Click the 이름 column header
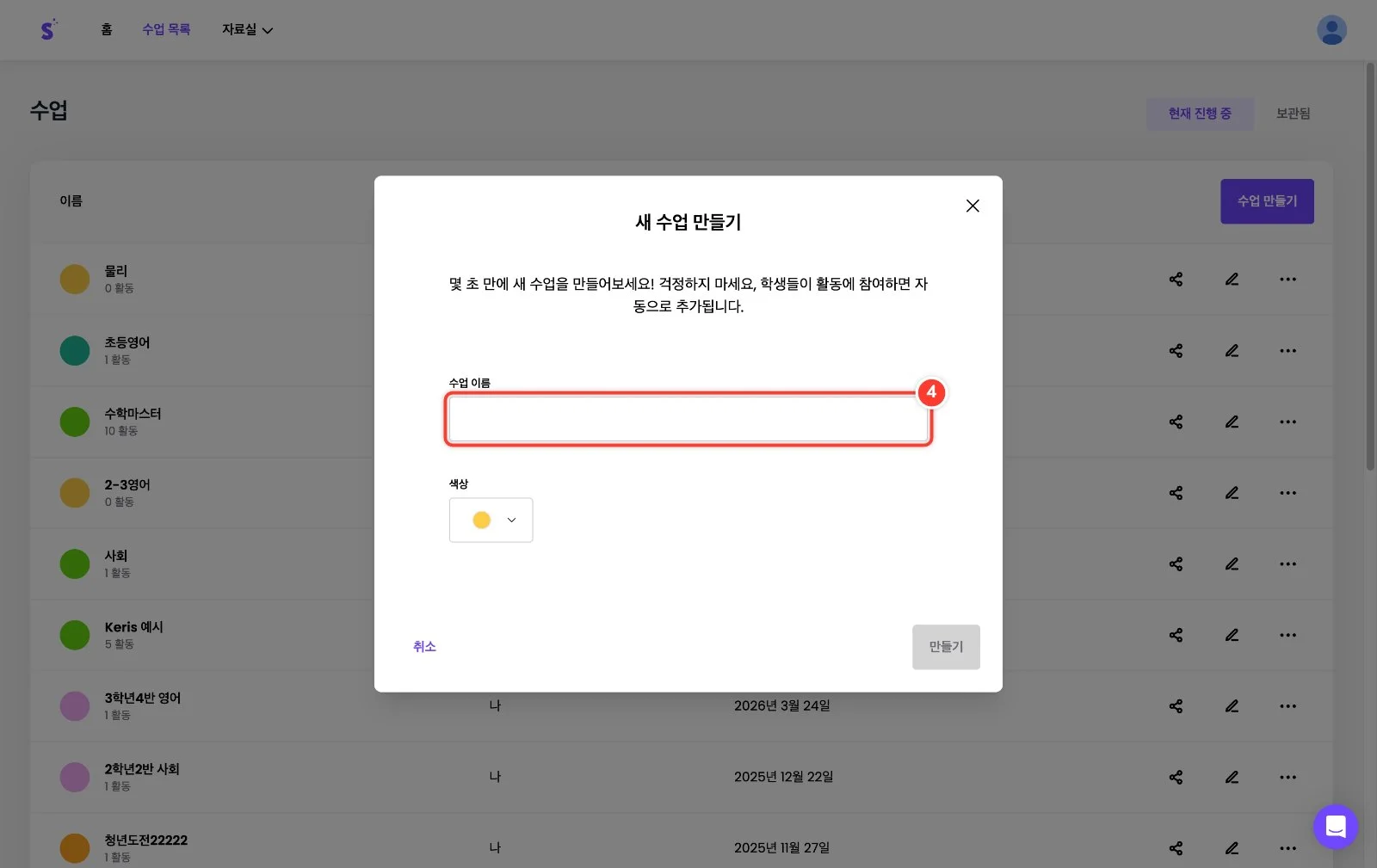Screen dimensions: 1377x868 71,201
